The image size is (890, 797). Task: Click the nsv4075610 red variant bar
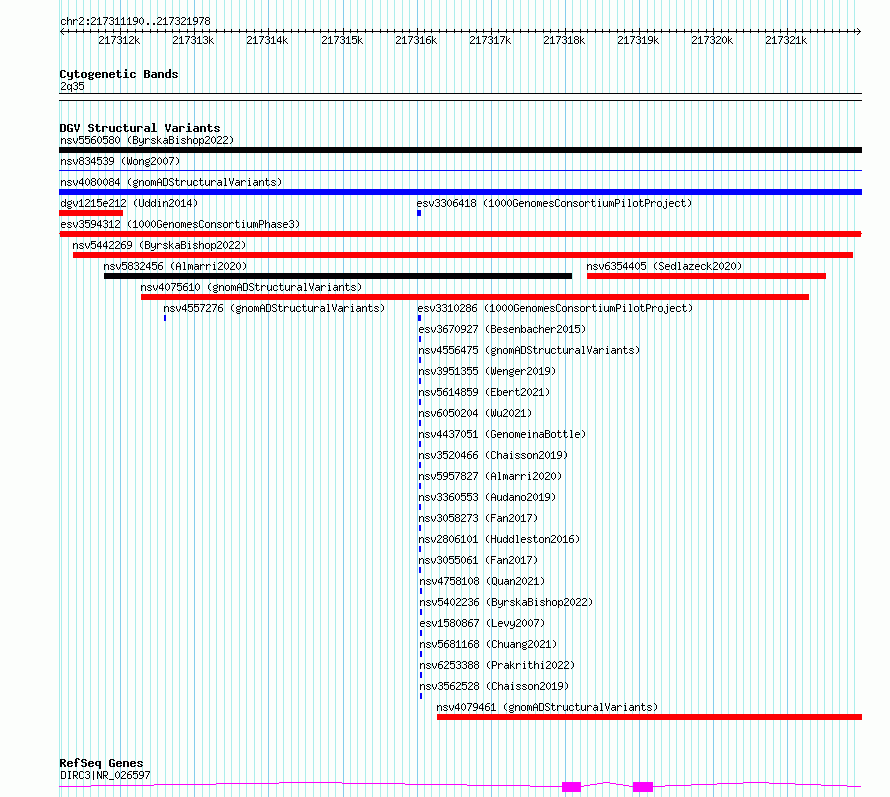[475, 297]
